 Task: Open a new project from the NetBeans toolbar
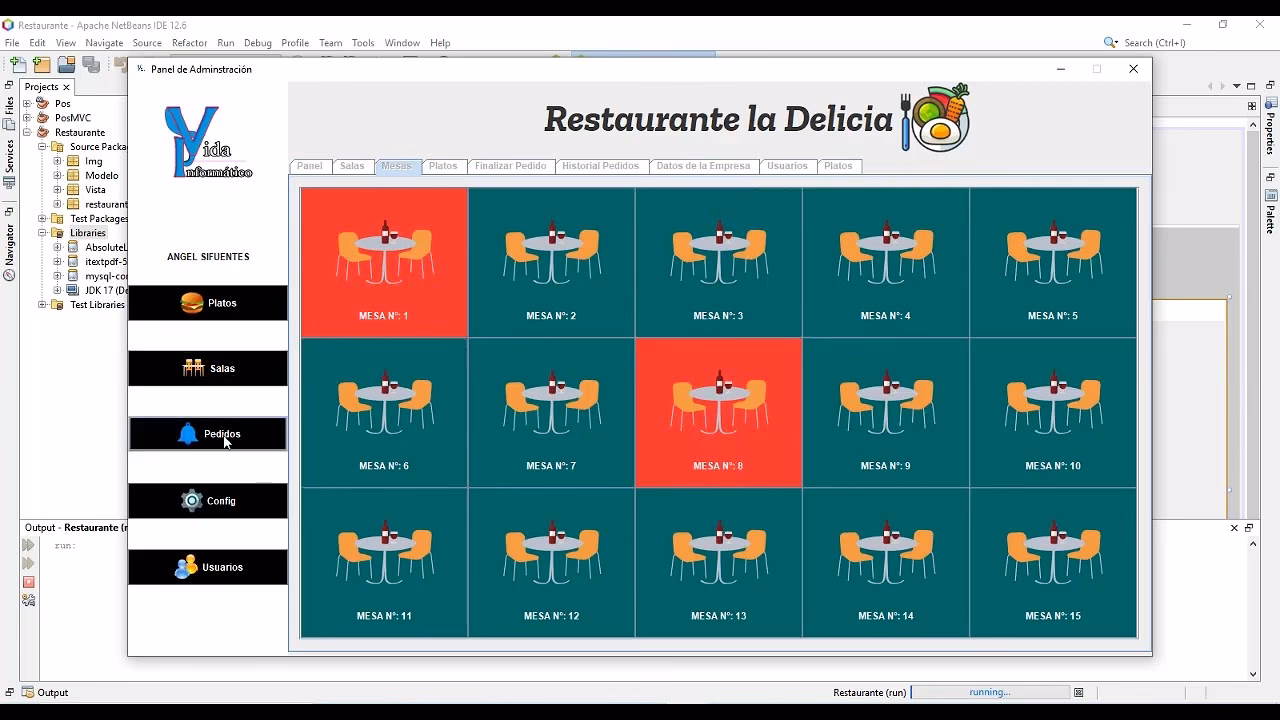[x=41, y=64]
